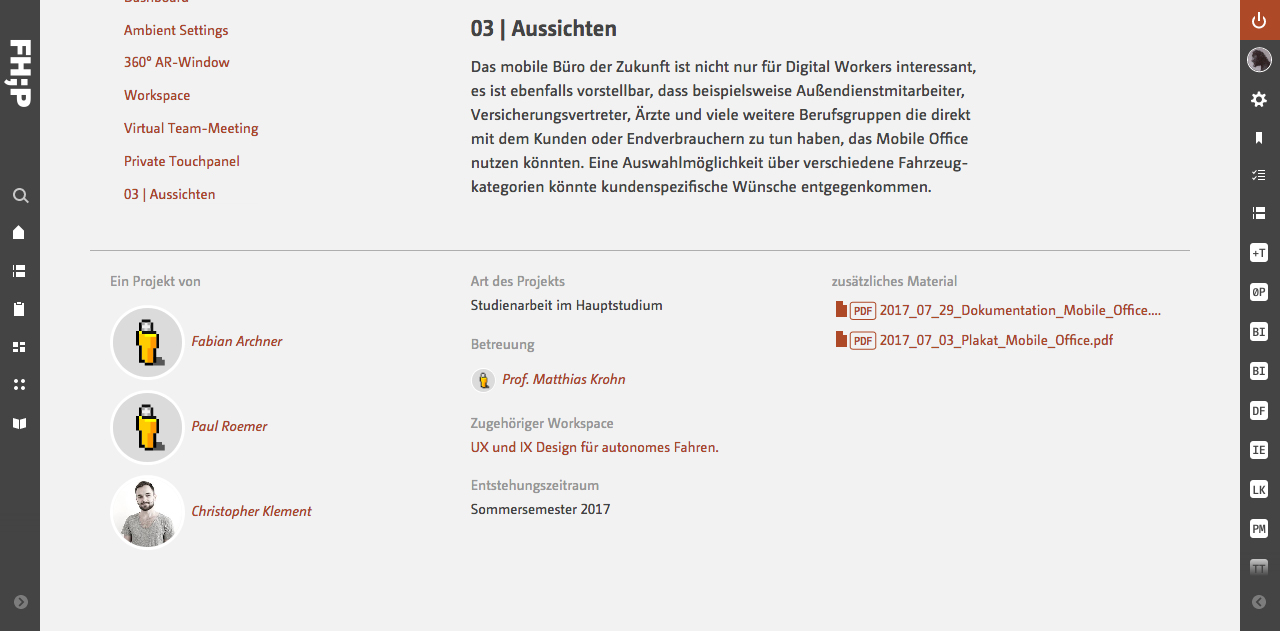Click Christopher Klement's profile photo

pos(147,512)
